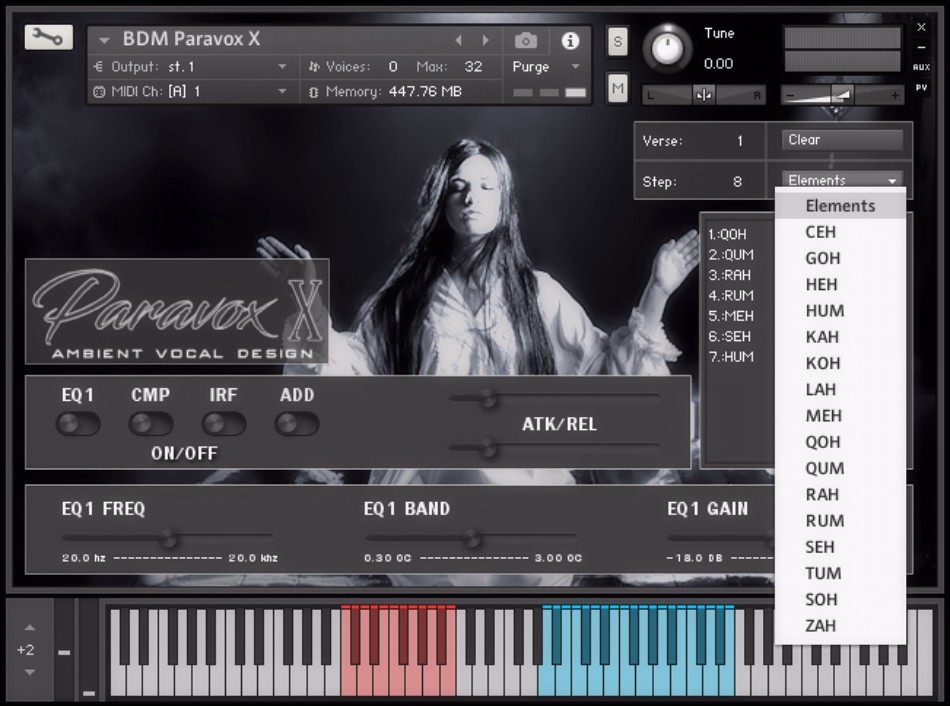Expand the BDM Paravox X instrument menu arrow
950x706 pixels.
[x=104, y=41]
